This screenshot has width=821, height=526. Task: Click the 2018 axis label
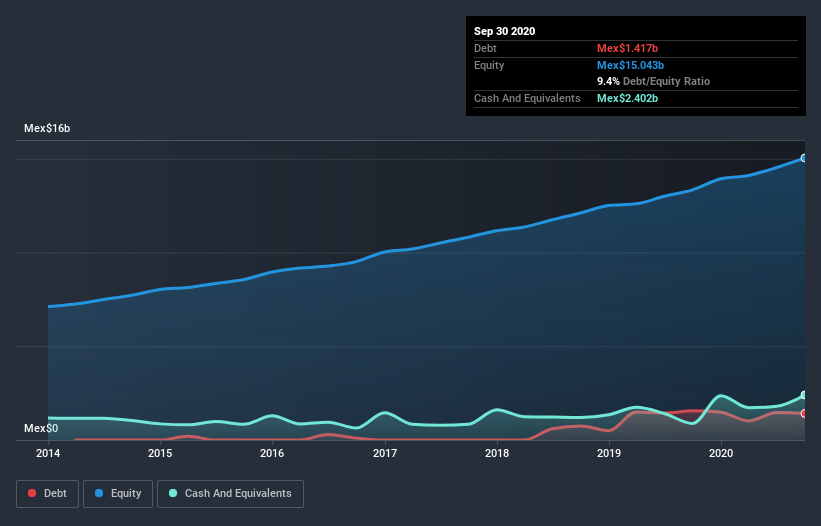tap(497, 453)
